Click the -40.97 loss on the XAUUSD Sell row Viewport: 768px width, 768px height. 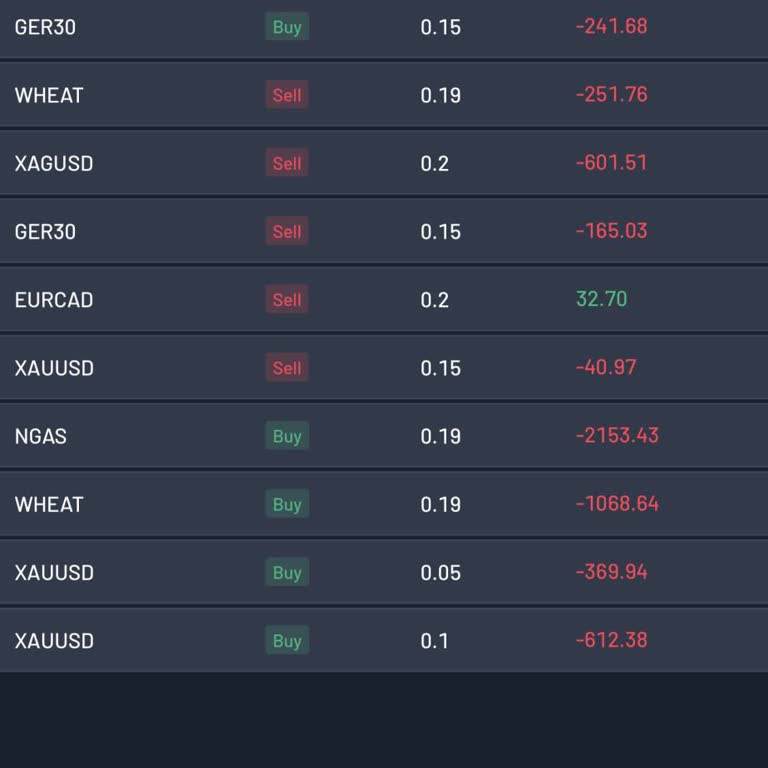[606, 367]
